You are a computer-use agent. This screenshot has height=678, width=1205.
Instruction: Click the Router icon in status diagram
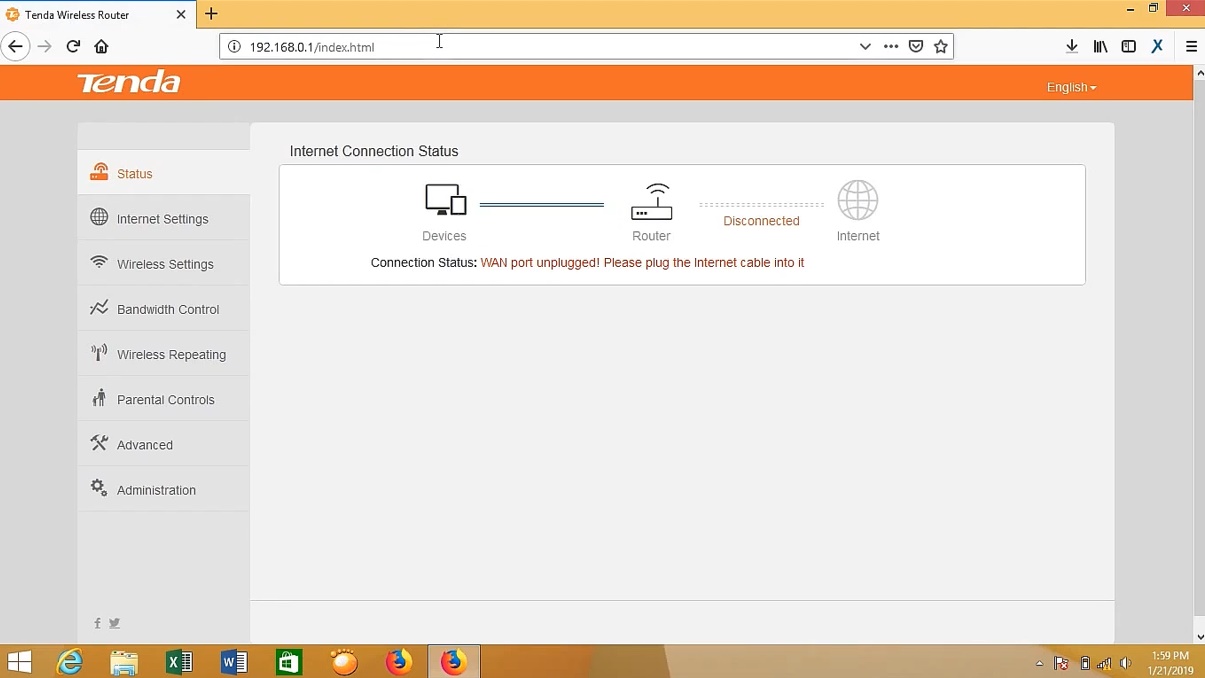(x=652, y=201)
